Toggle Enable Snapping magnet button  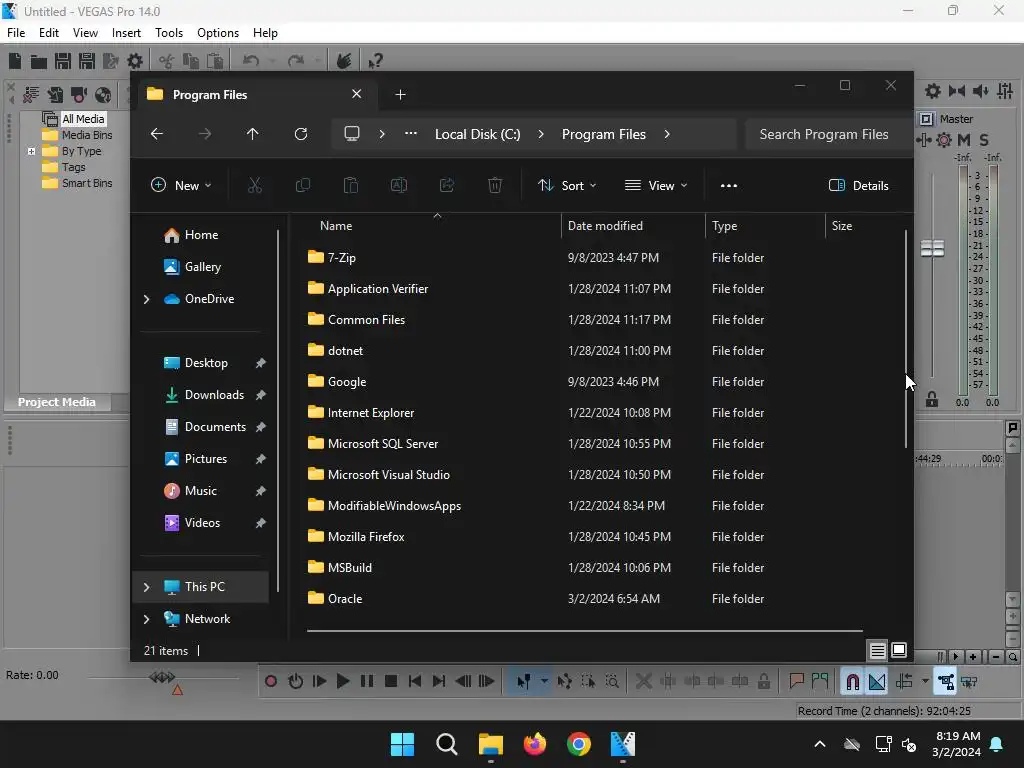(x=852, y=681)
